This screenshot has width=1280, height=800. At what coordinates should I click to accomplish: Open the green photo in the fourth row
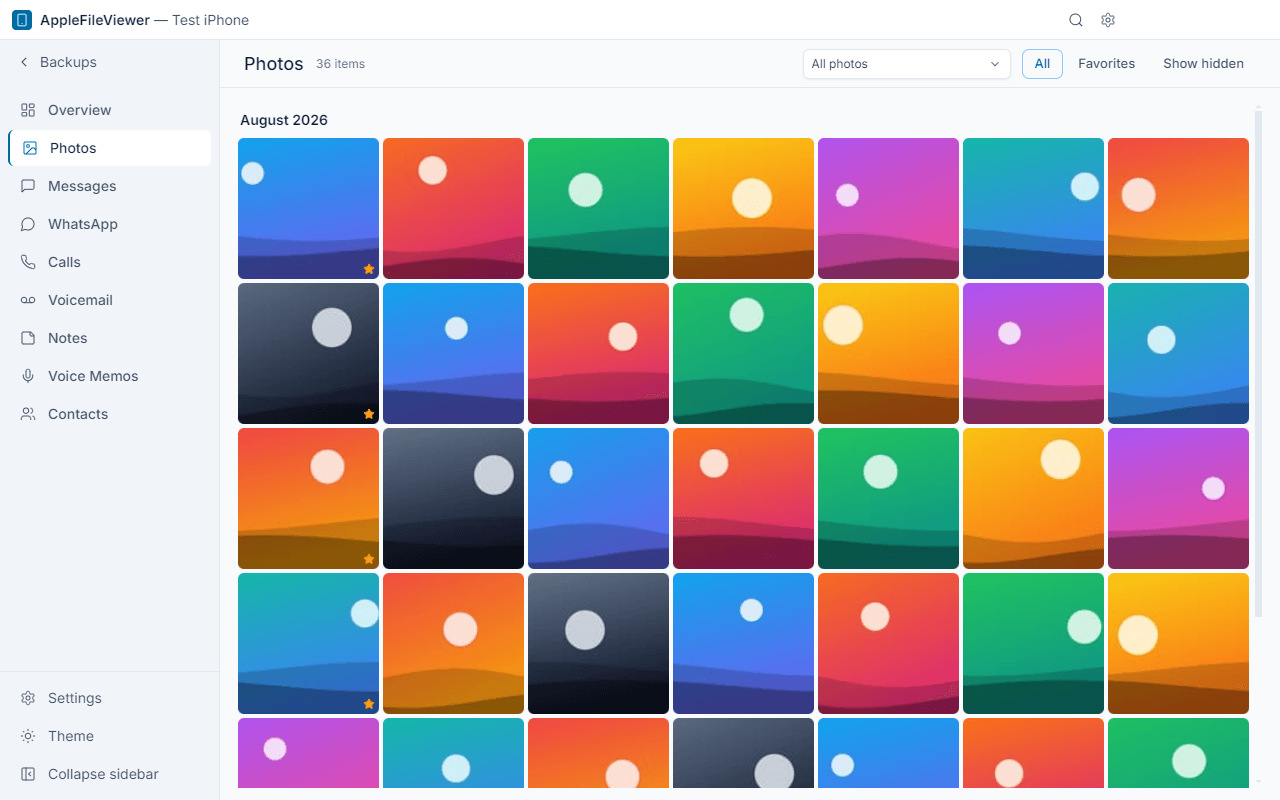tap(1033, 643)
